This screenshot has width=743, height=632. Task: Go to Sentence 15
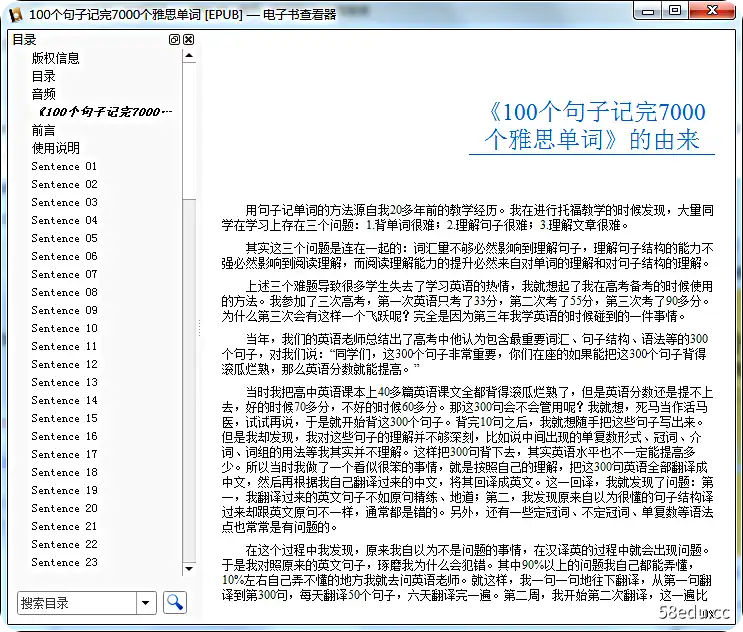pyautogui.click(x=64, y=418)
